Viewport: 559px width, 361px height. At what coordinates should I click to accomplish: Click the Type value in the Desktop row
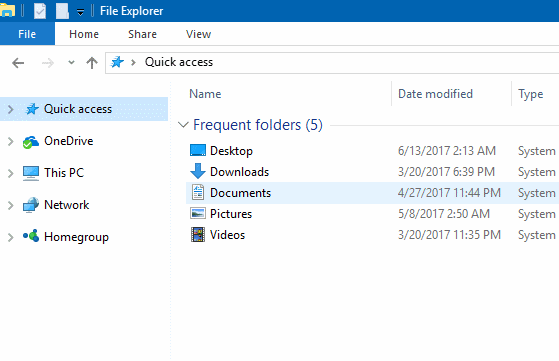[x=537, y=151]
